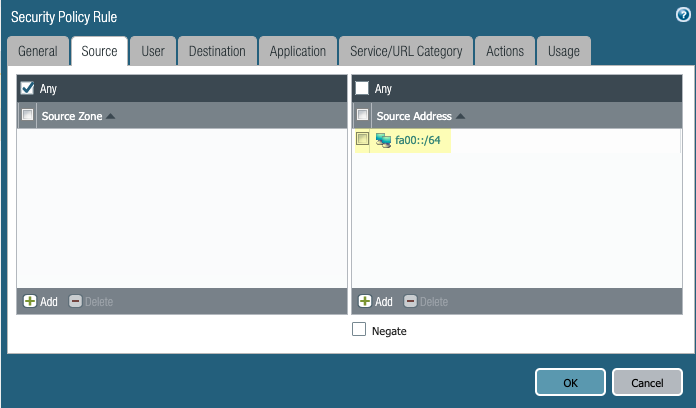Screen dimensions: 696x408
Task: Open the Actions tab
Action: [505, 51]
